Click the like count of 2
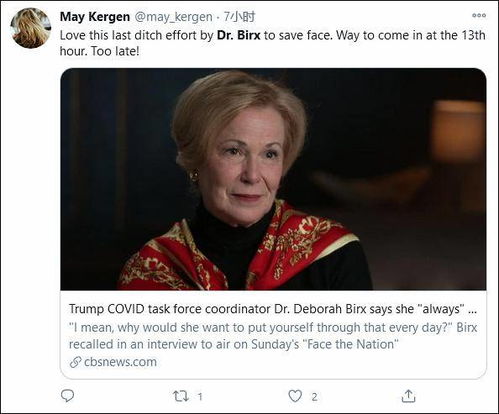The width and height of the screenshot is (499, 414). click(x=314, y=397)
